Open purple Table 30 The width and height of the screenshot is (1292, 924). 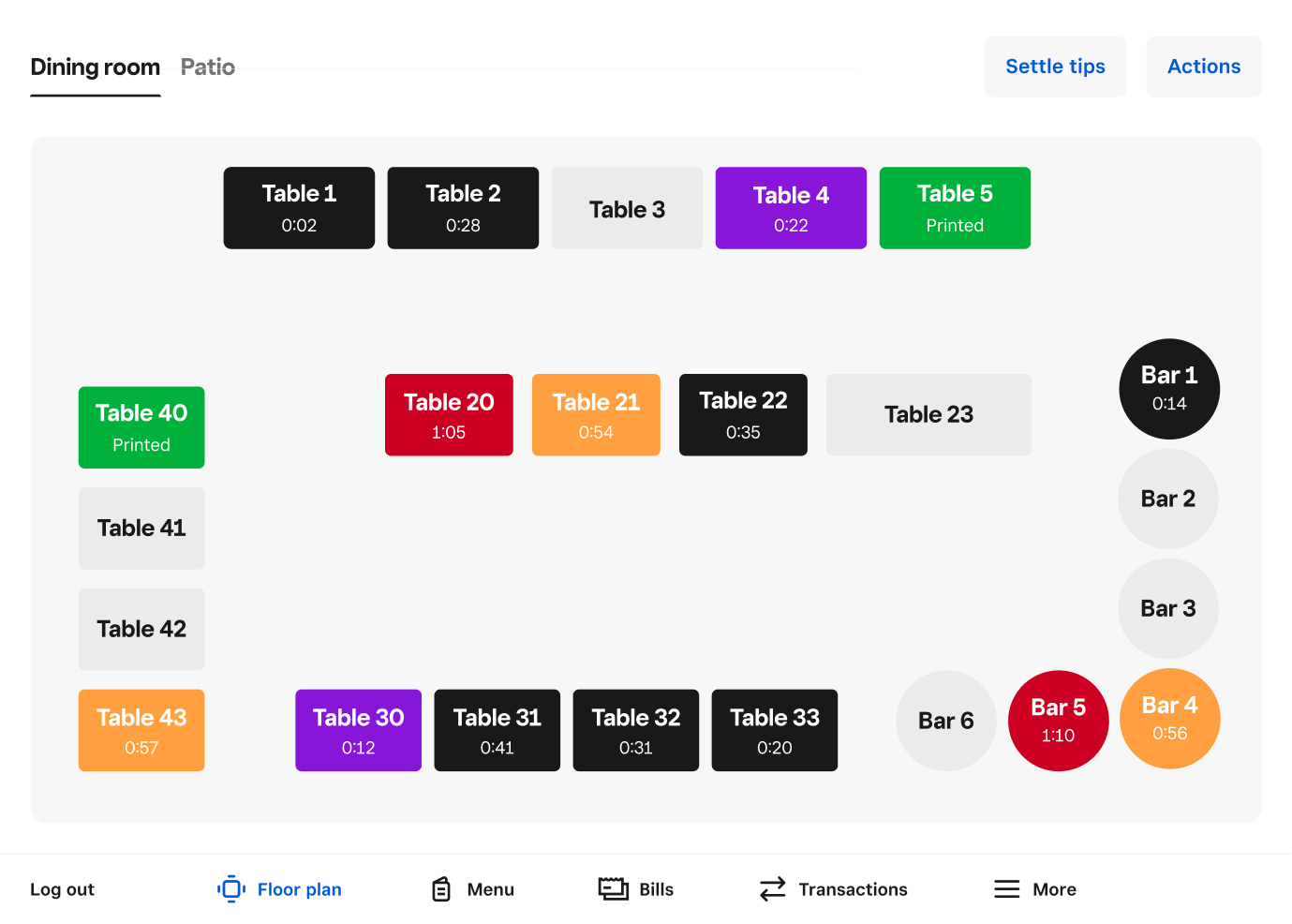coord(358,730)
